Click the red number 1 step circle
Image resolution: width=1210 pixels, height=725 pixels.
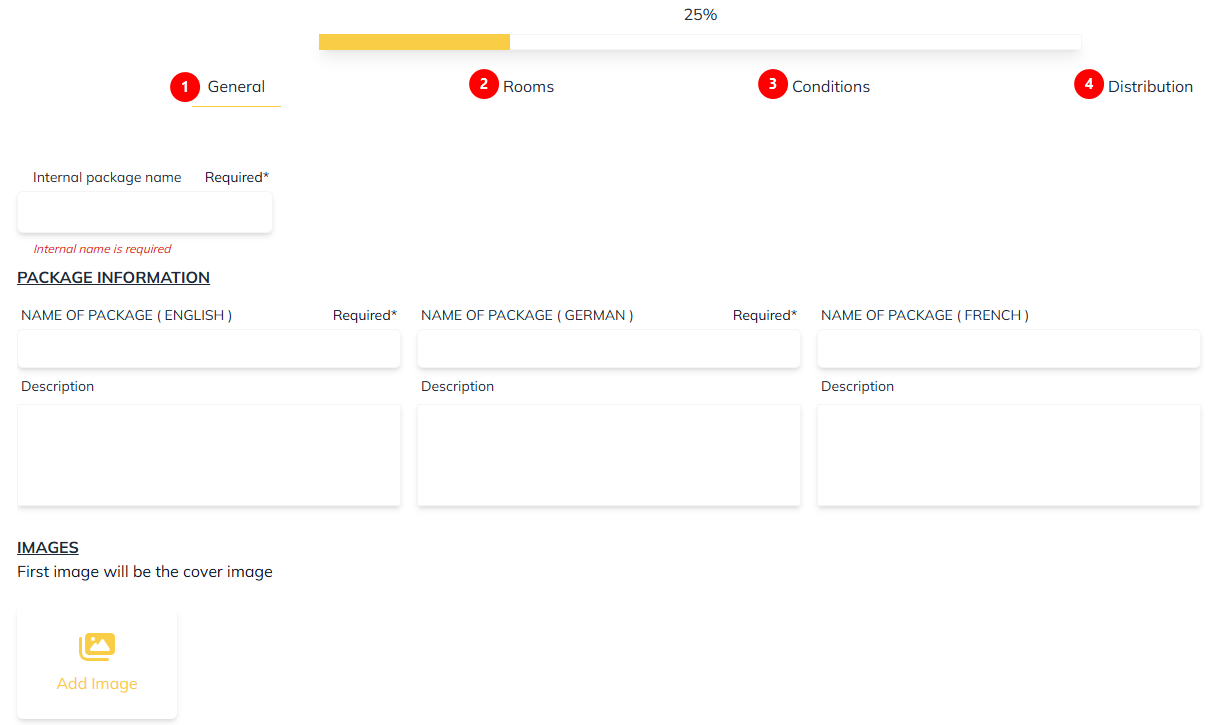(x=184, y=87)
